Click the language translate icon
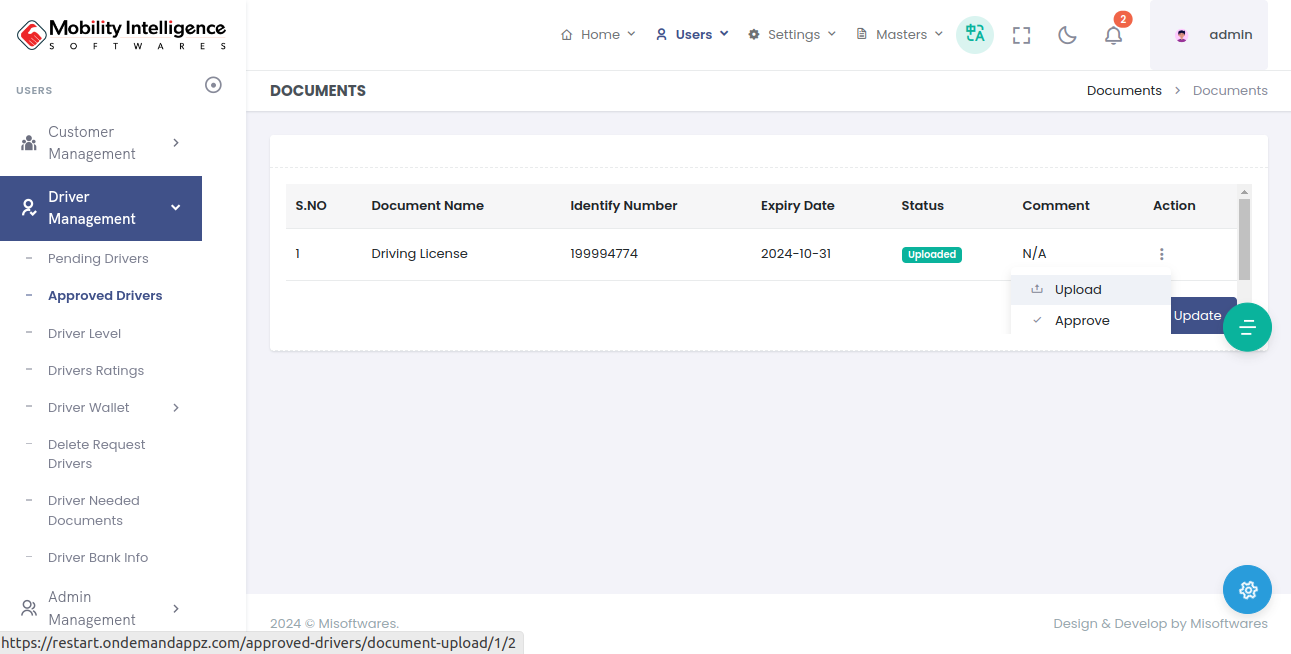The height and width of the screenshot is (654, 1291). coord(974,35)
